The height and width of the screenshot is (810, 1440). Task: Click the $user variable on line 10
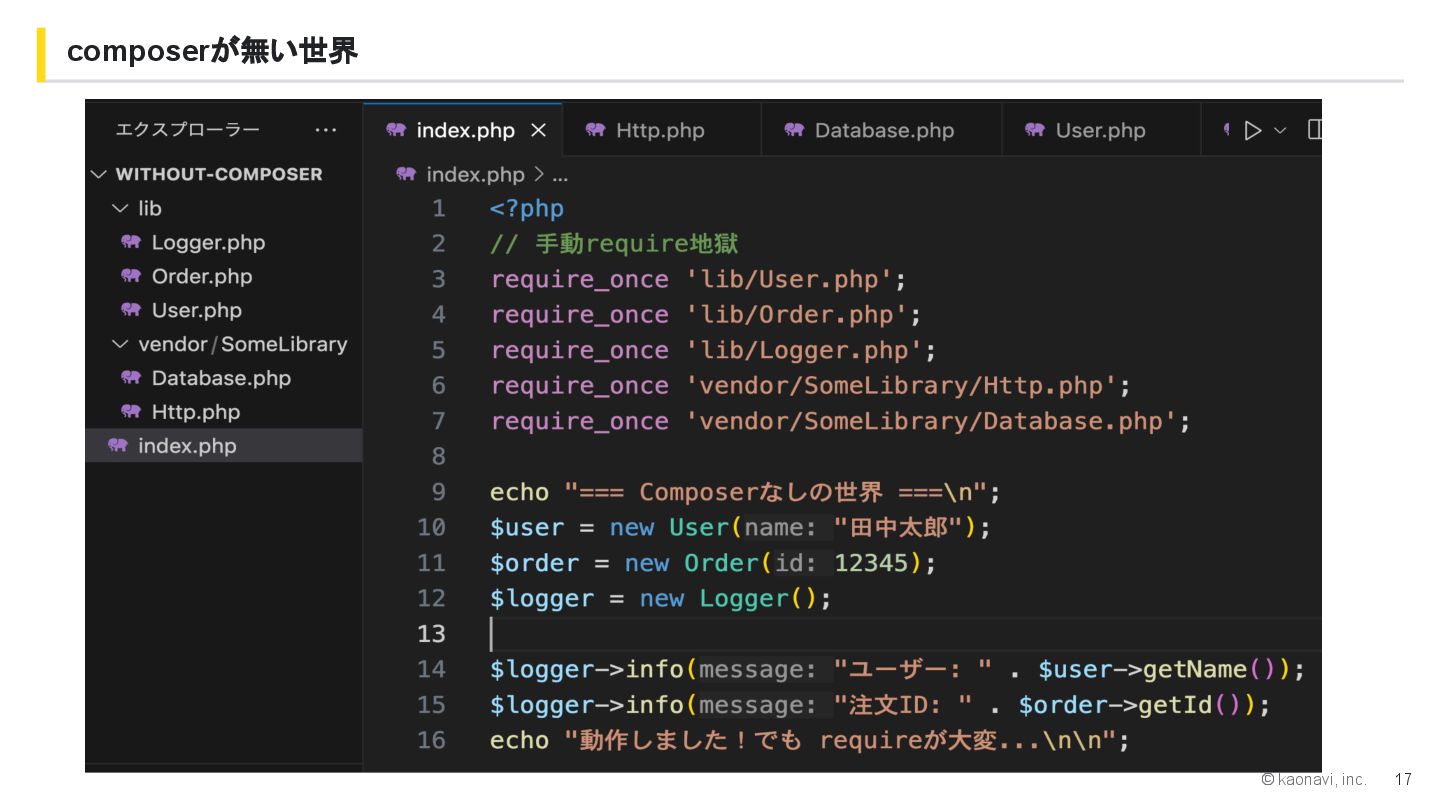(527, 528)
